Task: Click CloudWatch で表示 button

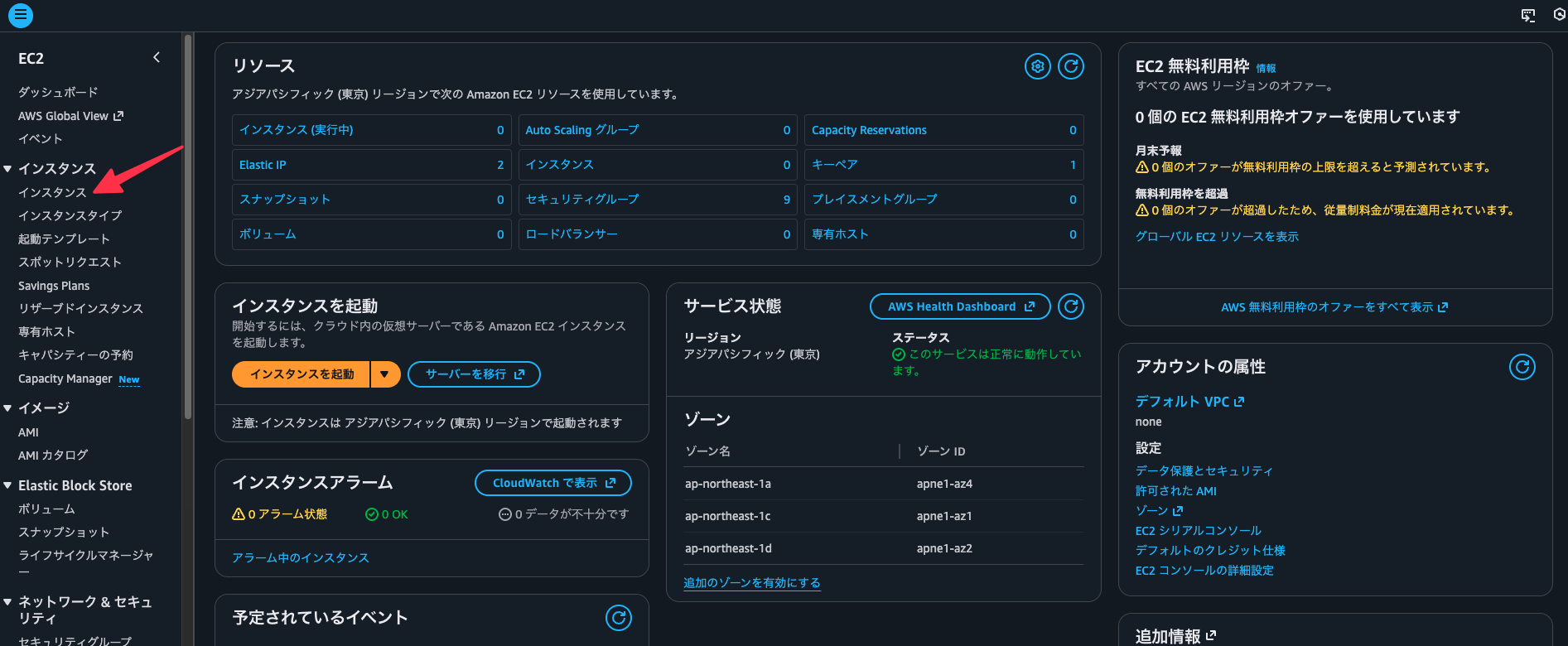Action: [553, 483]
